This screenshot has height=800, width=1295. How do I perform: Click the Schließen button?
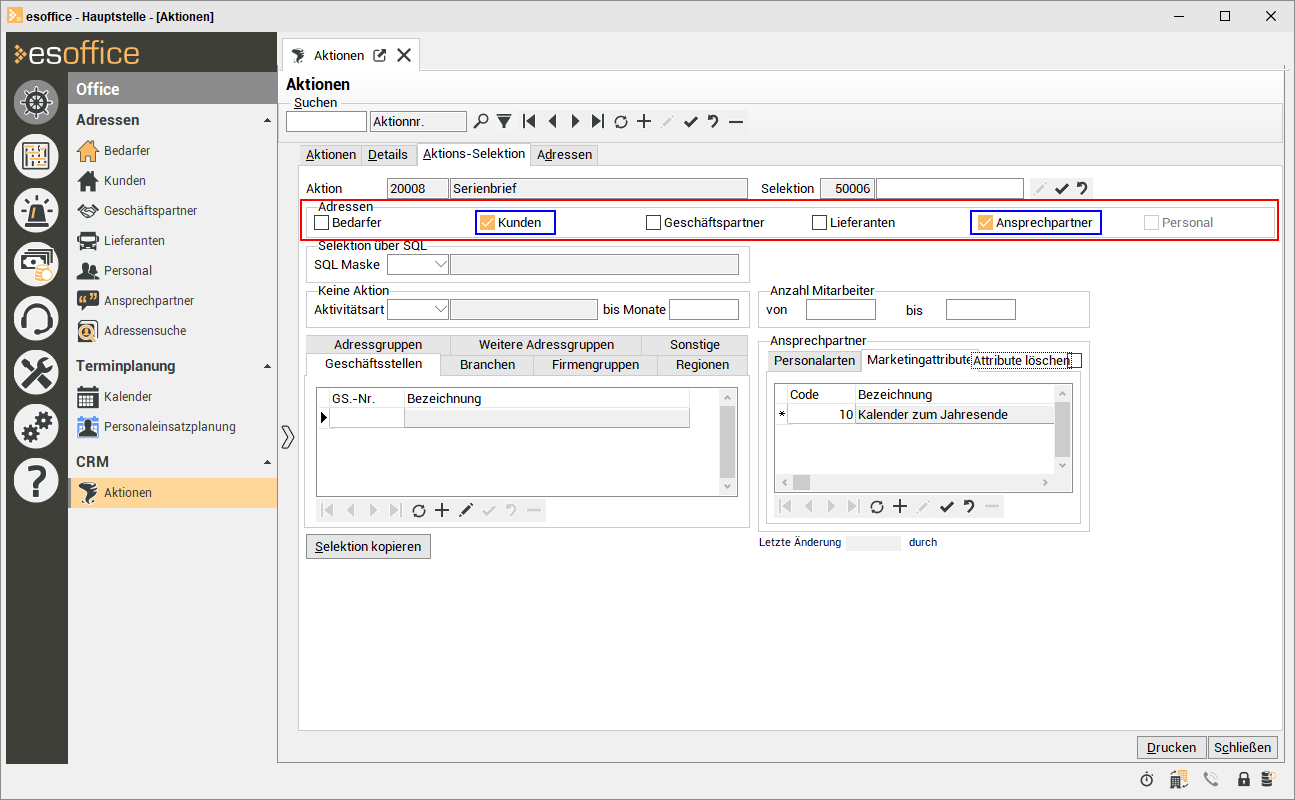tap(1243, 747)
